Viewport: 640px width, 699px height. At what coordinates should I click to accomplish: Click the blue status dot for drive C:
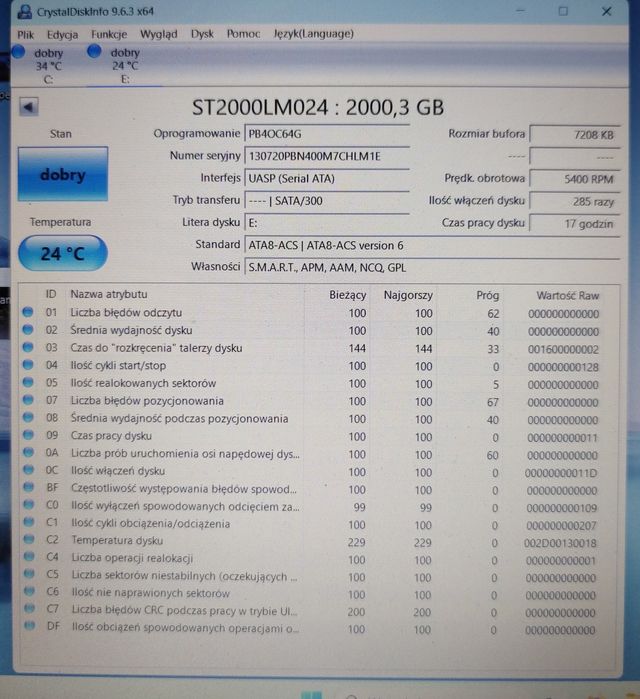pos(18,52)
